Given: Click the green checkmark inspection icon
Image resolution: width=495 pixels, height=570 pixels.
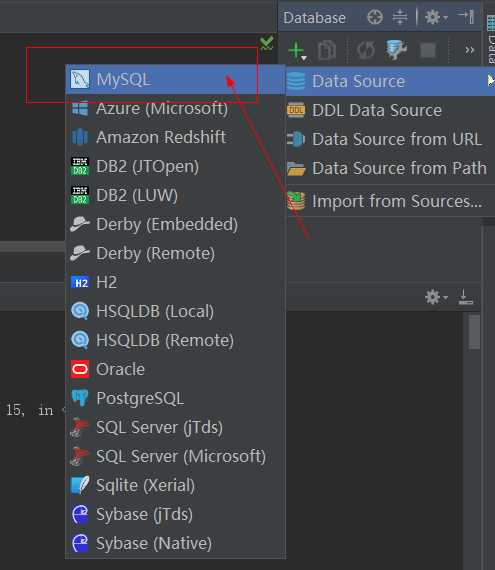Looking at the screenshot, I should 267,43.
